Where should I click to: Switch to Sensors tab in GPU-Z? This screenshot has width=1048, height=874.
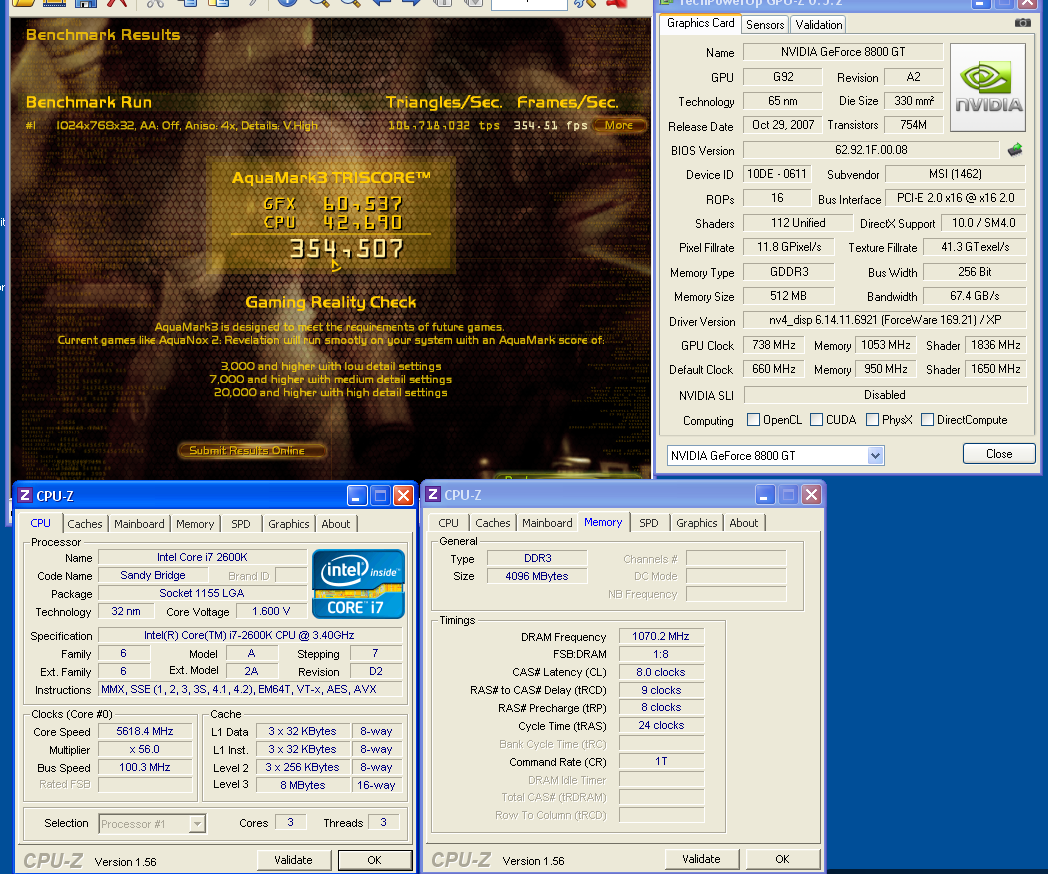pos(765,25)
